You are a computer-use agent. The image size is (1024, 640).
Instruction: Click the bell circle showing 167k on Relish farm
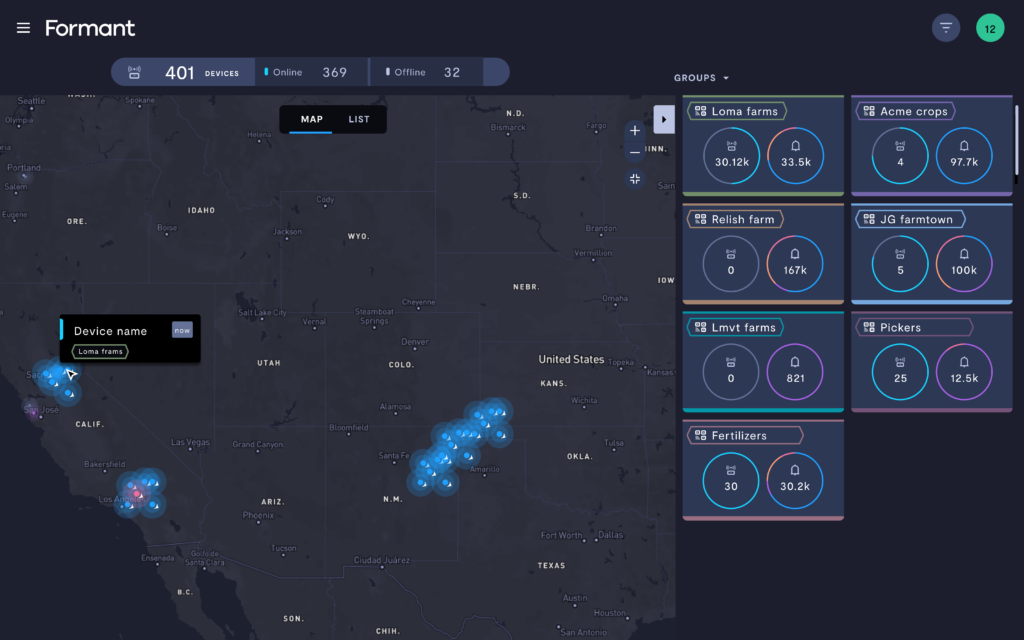tap(795, 264)
